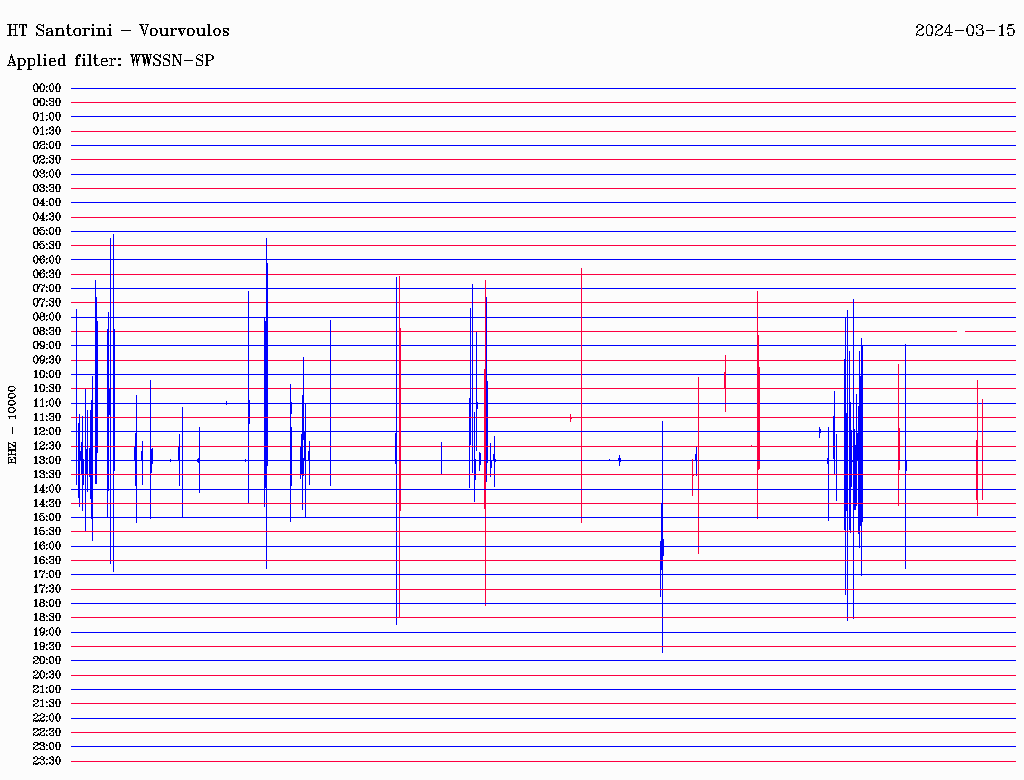Click the HT Santorini – Vourvoulos title

tap(118, 30)
